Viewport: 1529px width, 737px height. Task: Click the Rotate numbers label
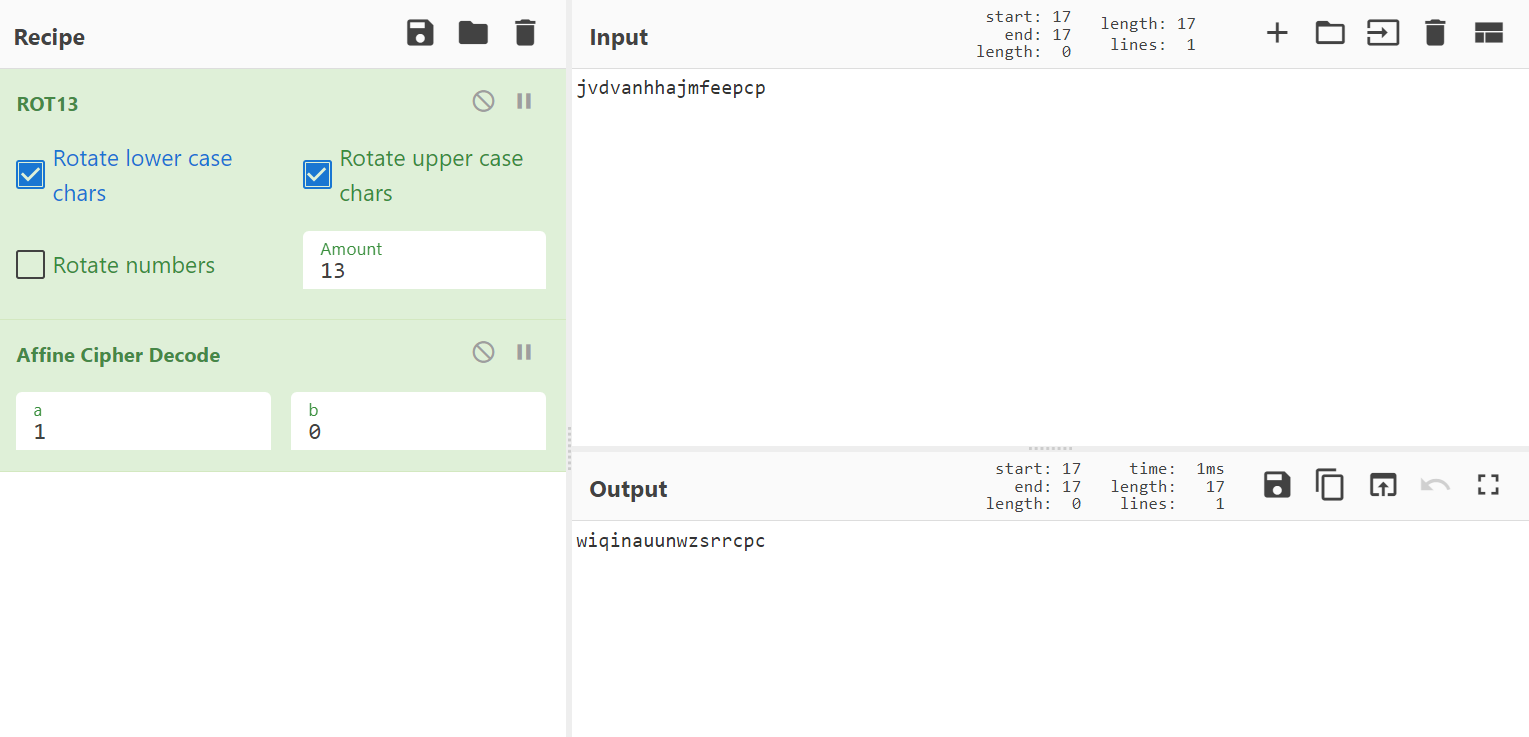point(134,265)
